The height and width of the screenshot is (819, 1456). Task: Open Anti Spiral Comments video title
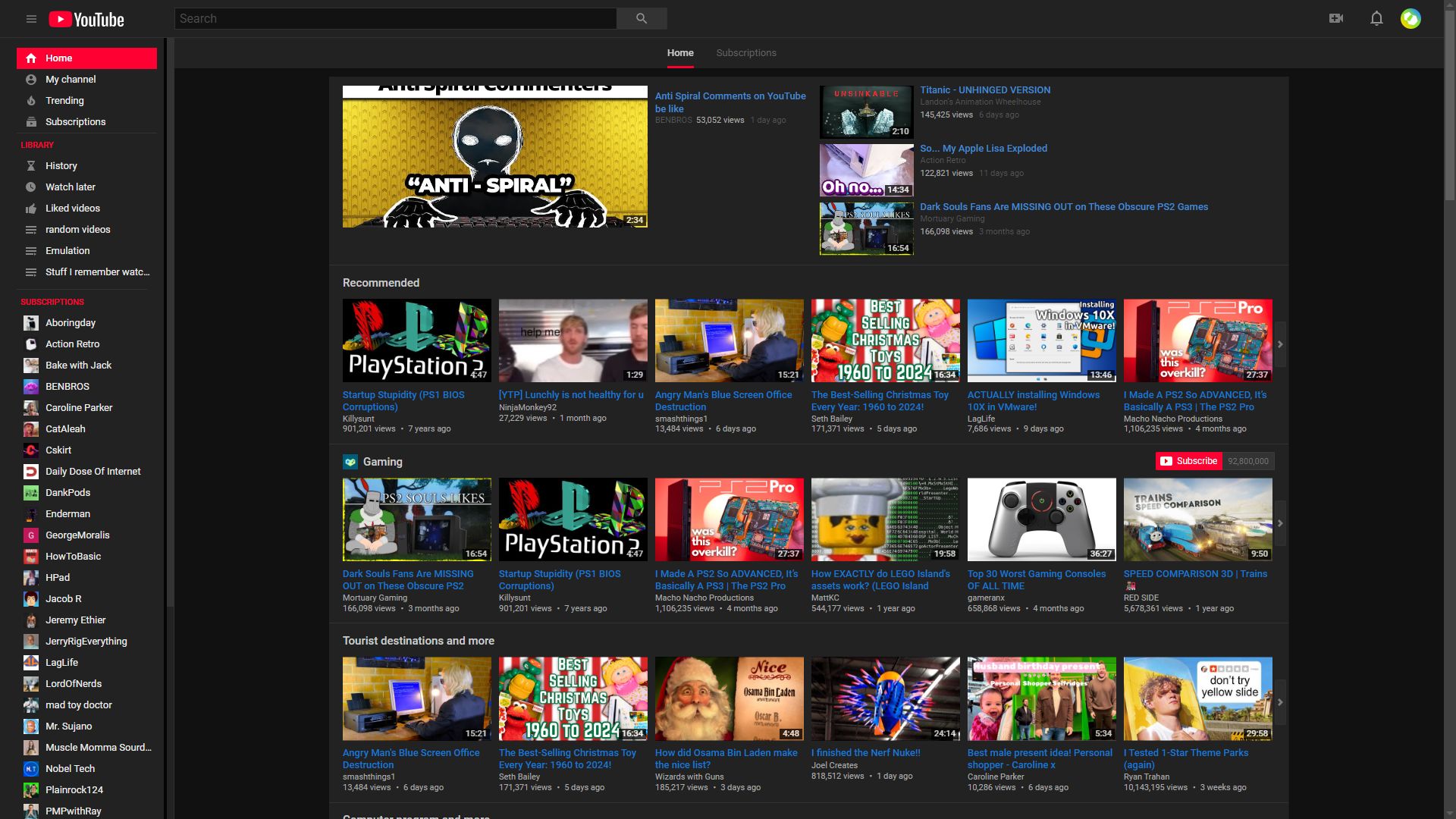click(x=730, y=102)
